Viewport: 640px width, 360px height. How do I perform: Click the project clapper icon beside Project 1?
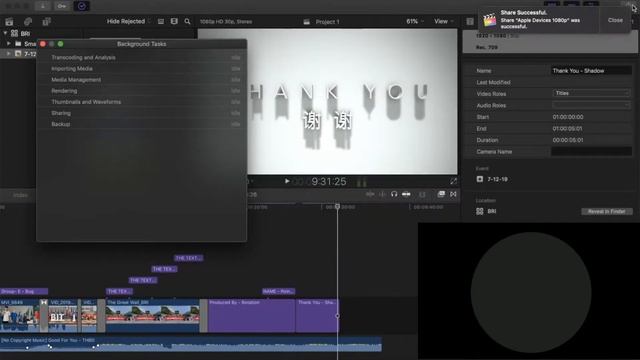coord(307,22)
